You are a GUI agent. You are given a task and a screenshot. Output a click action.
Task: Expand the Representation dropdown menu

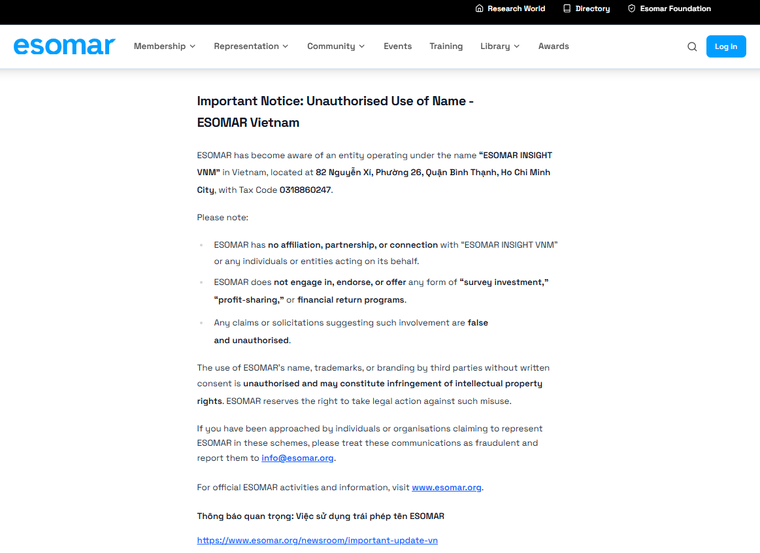click(x=250, y=46)
